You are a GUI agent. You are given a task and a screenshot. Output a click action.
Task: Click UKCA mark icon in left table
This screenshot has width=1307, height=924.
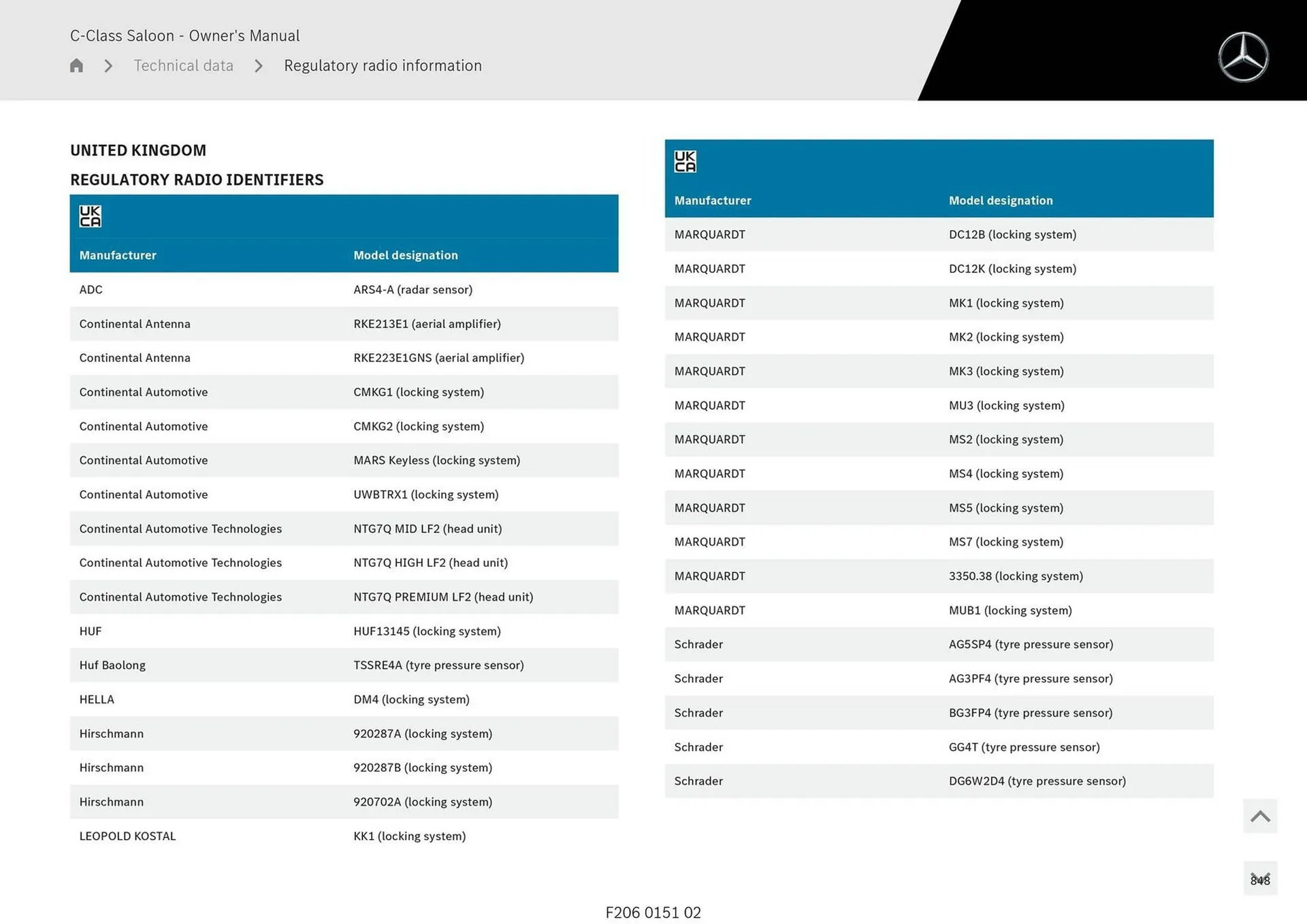pos(90,216)
